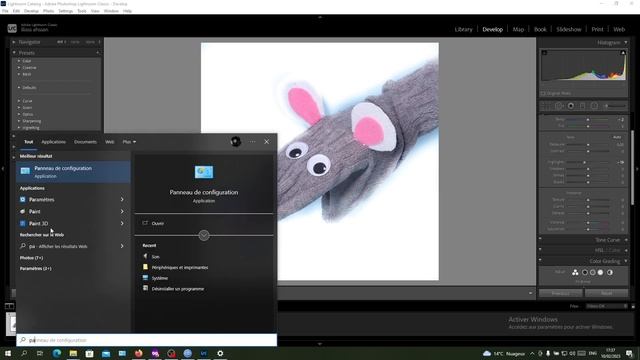Image resolution: width=640 pixels, height=360 pixels.
Task: Click the search text input field
Action: click(x=147, y=340)
